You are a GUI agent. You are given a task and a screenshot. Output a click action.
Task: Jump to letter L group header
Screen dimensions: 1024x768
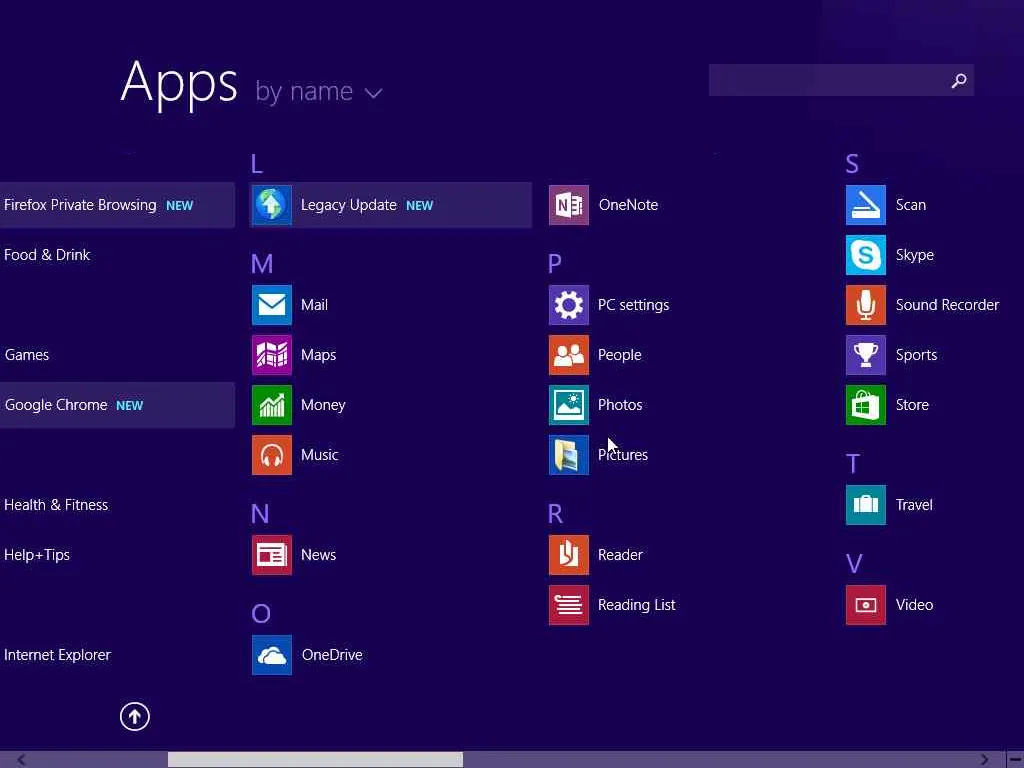click(x=257, y=164)
